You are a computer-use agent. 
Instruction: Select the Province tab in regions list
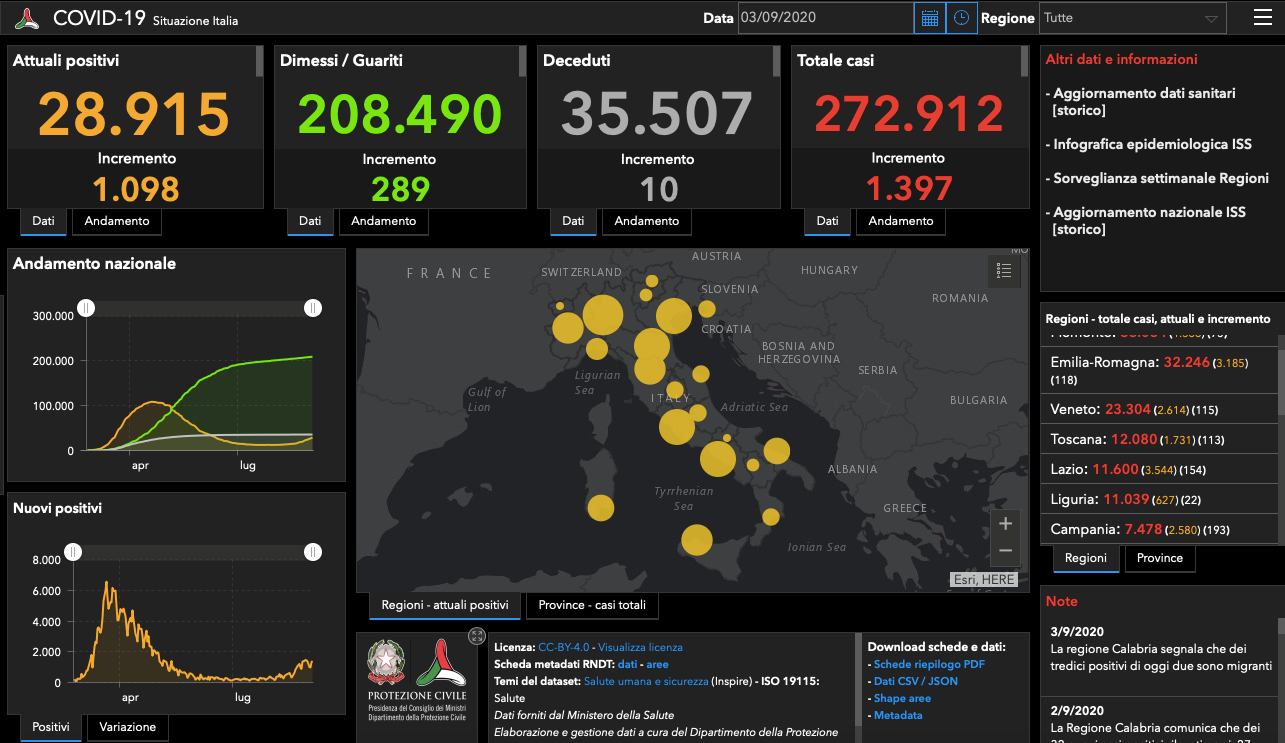pos(1160,558)
